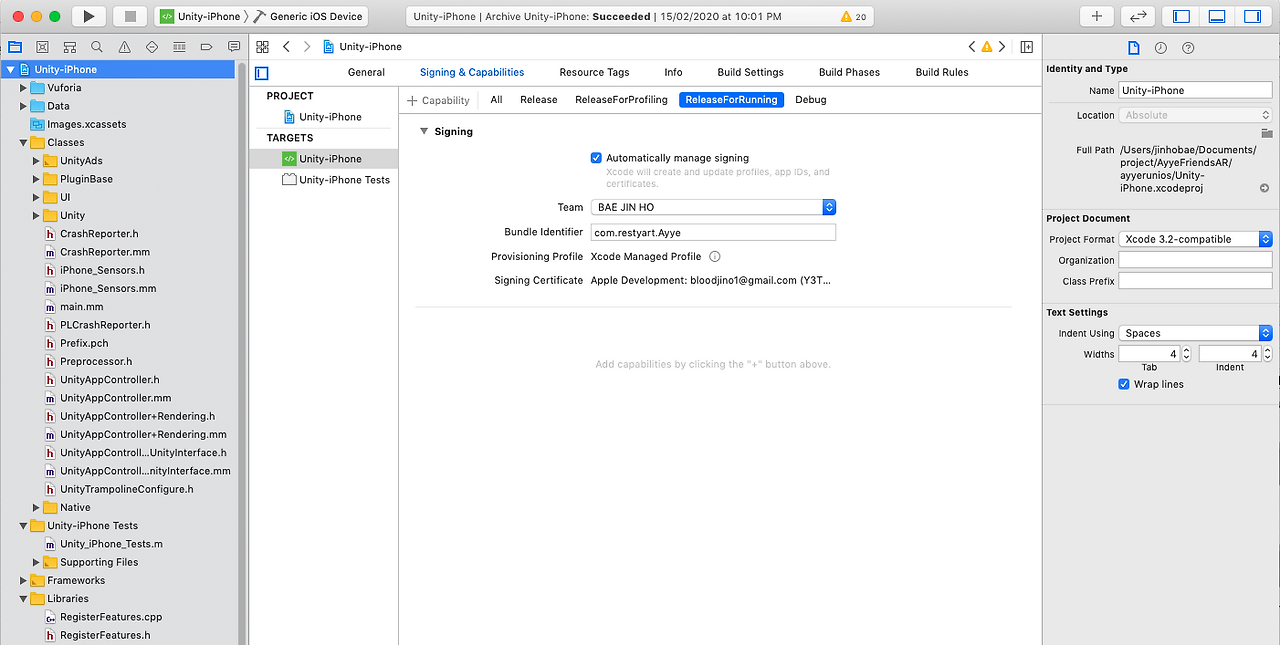Viewport: 1280px width, 645px height.
Task: Jump to previous issue arrow
Action: click(x=972, y=47)
